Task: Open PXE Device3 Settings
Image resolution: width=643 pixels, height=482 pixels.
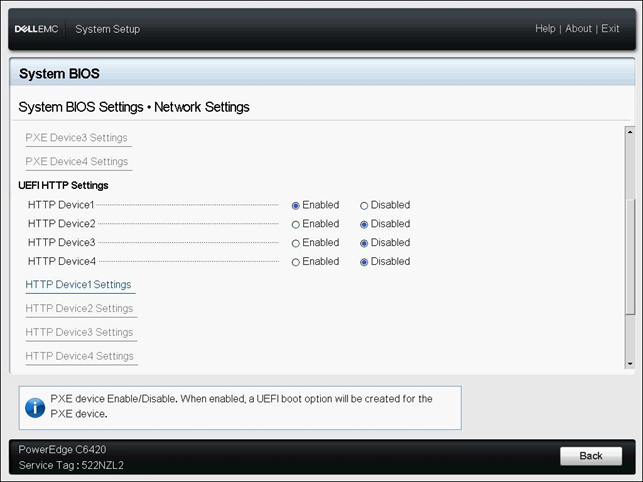Action: (76, 138)
